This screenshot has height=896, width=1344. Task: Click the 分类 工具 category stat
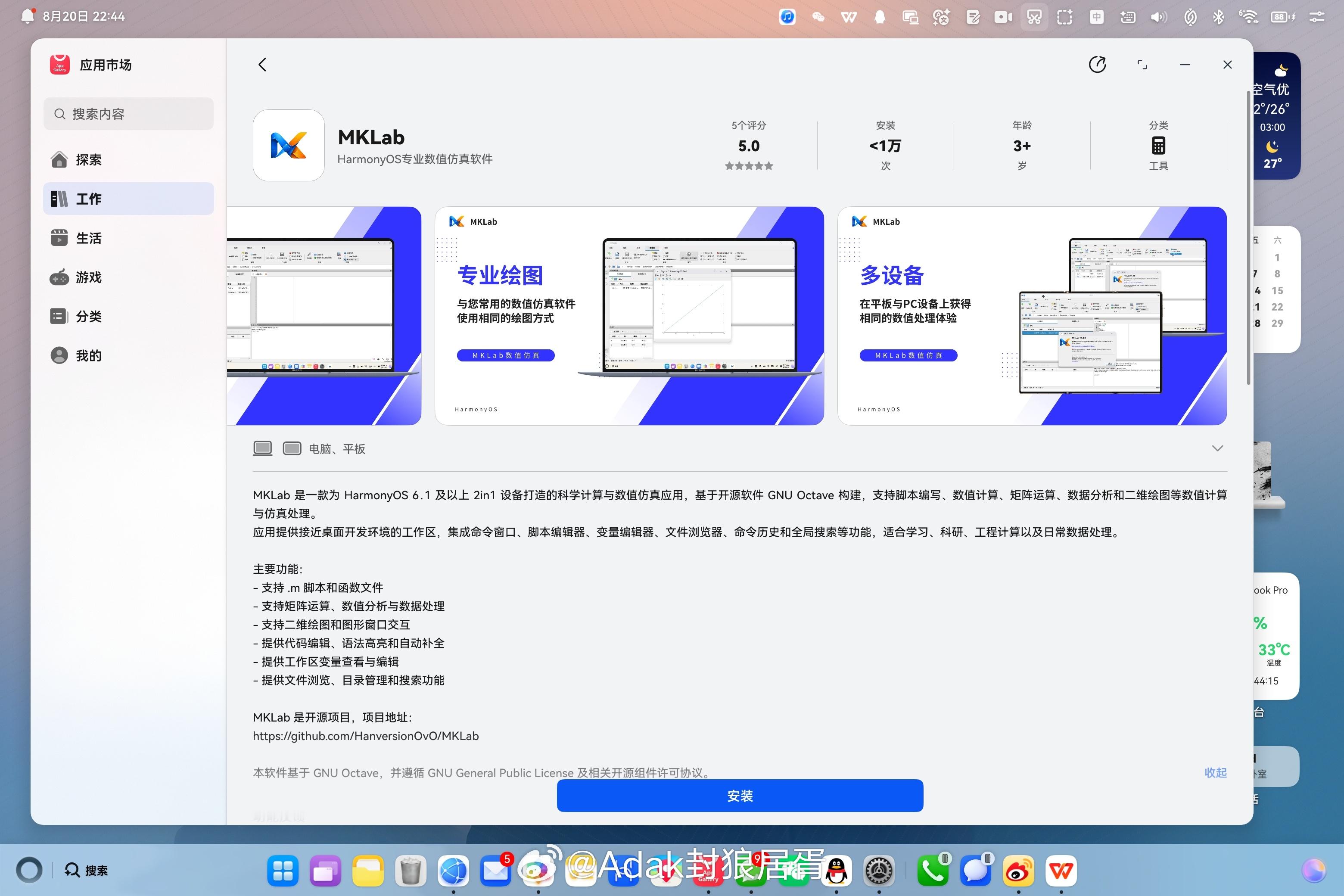(1158, 146)
